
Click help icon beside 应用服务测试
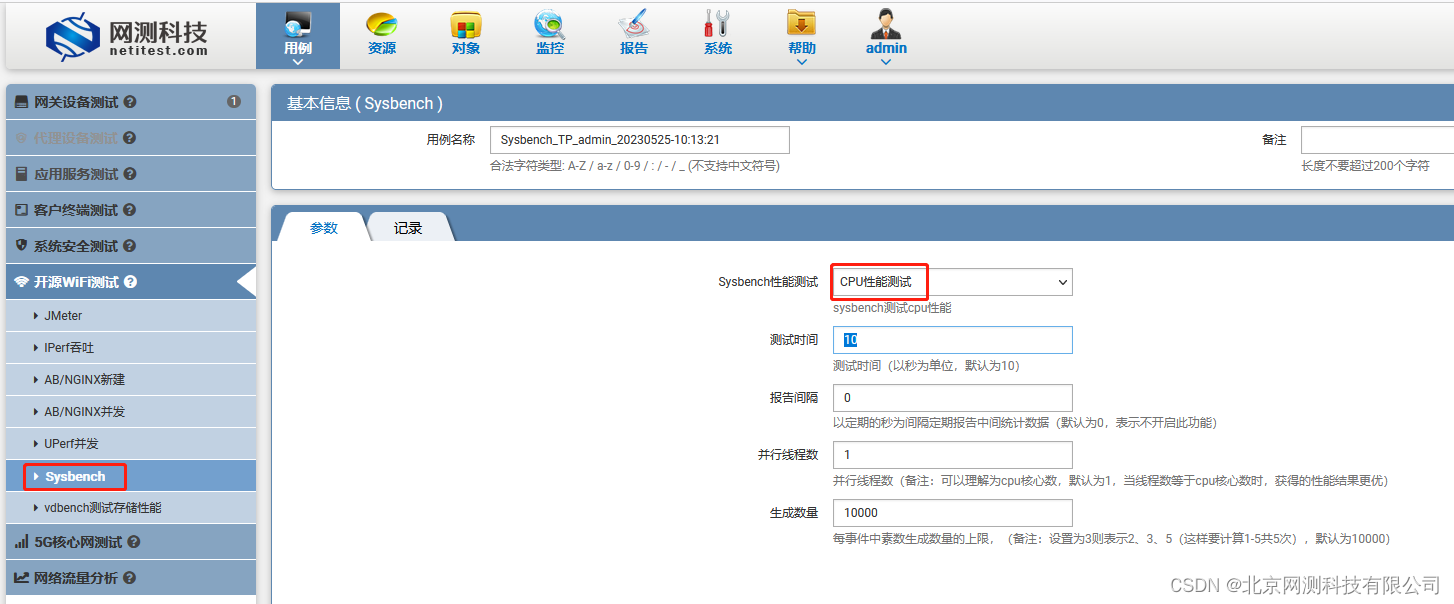[130, 174]
